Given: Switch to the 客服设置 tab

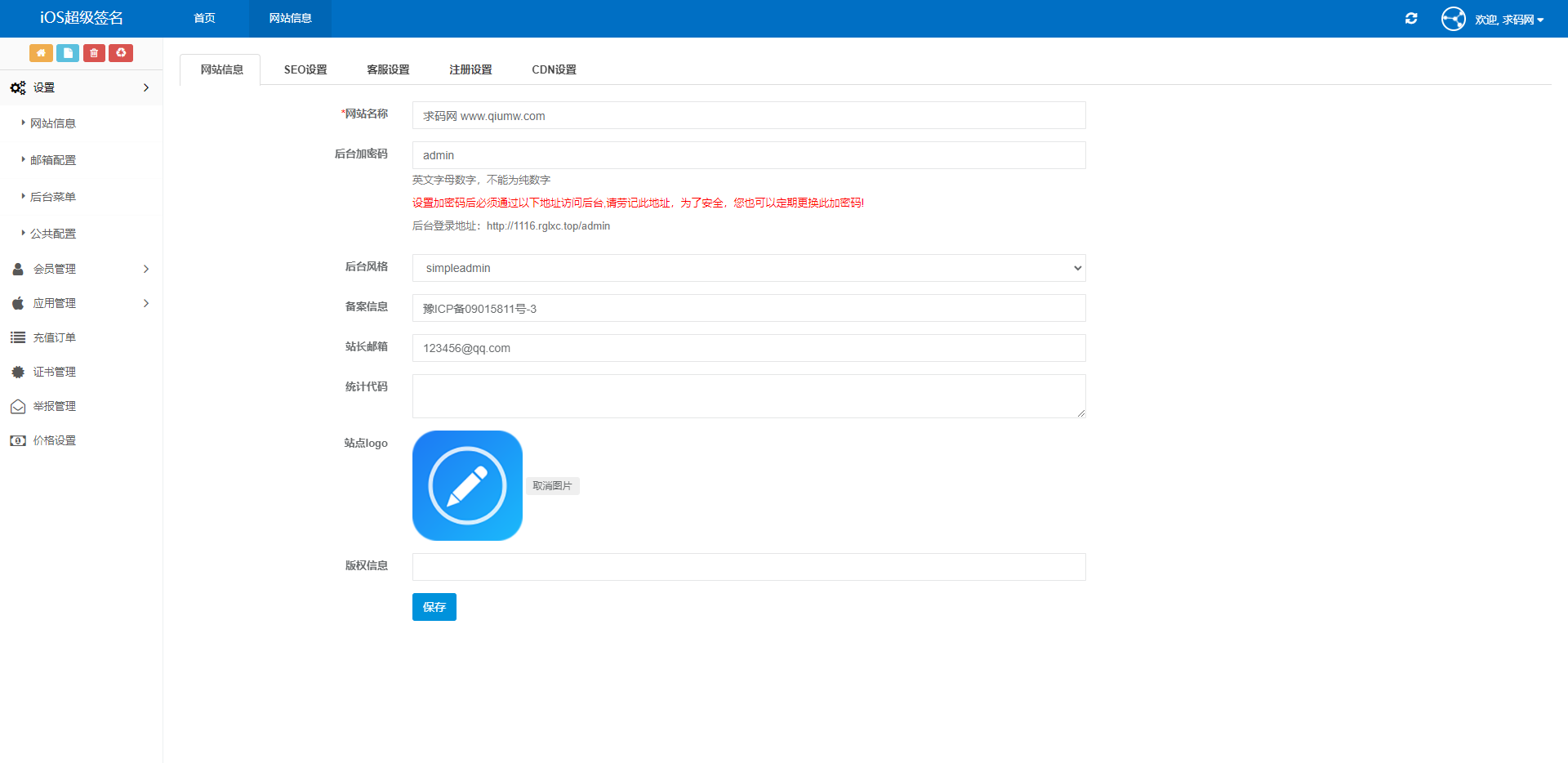Looking at the screenshot, I should 388,69.
